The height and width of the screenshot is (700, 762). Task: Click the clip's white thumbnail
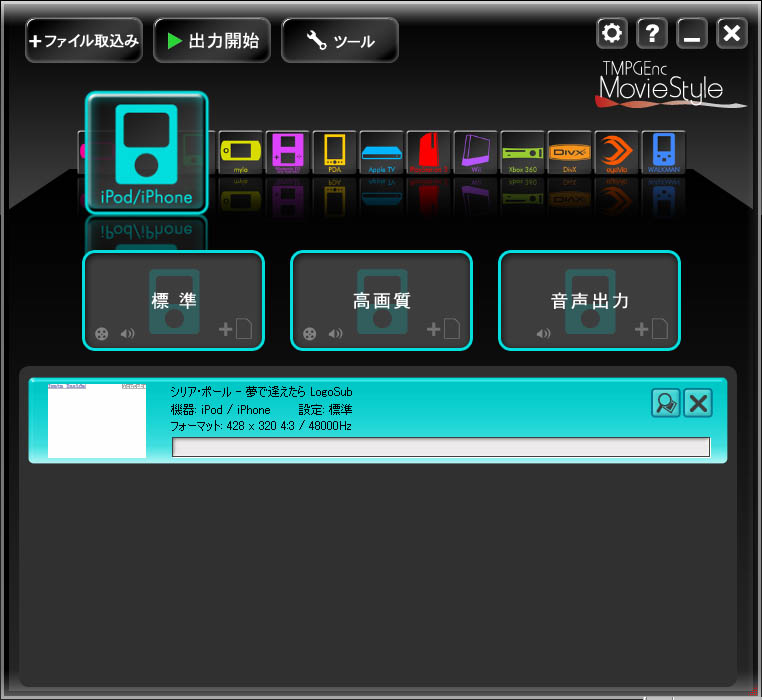click(x=97, y=420)
